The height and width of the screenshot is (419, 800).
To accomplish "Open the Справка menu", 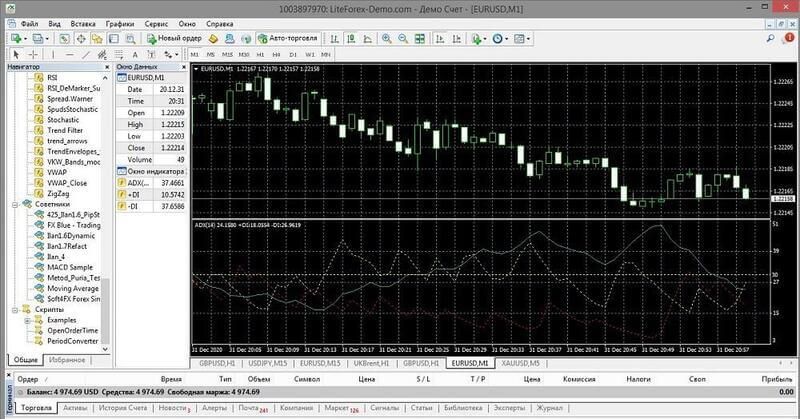I will pos(219,23).
